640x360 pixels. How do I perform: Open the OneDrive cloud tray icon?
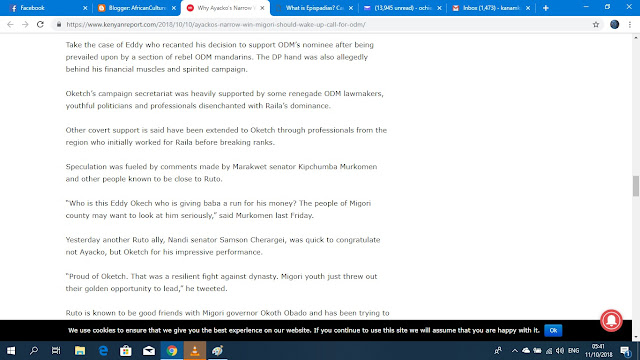[526, 351]
